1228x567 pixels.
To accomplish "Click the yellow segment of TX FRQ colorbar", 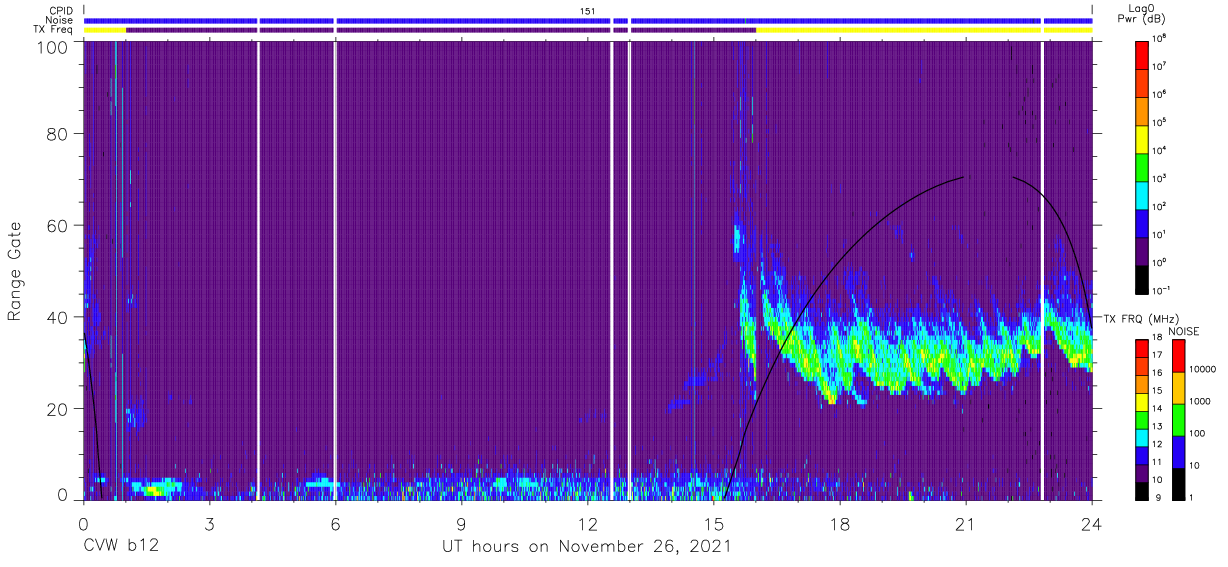I will click(1143, 401).
